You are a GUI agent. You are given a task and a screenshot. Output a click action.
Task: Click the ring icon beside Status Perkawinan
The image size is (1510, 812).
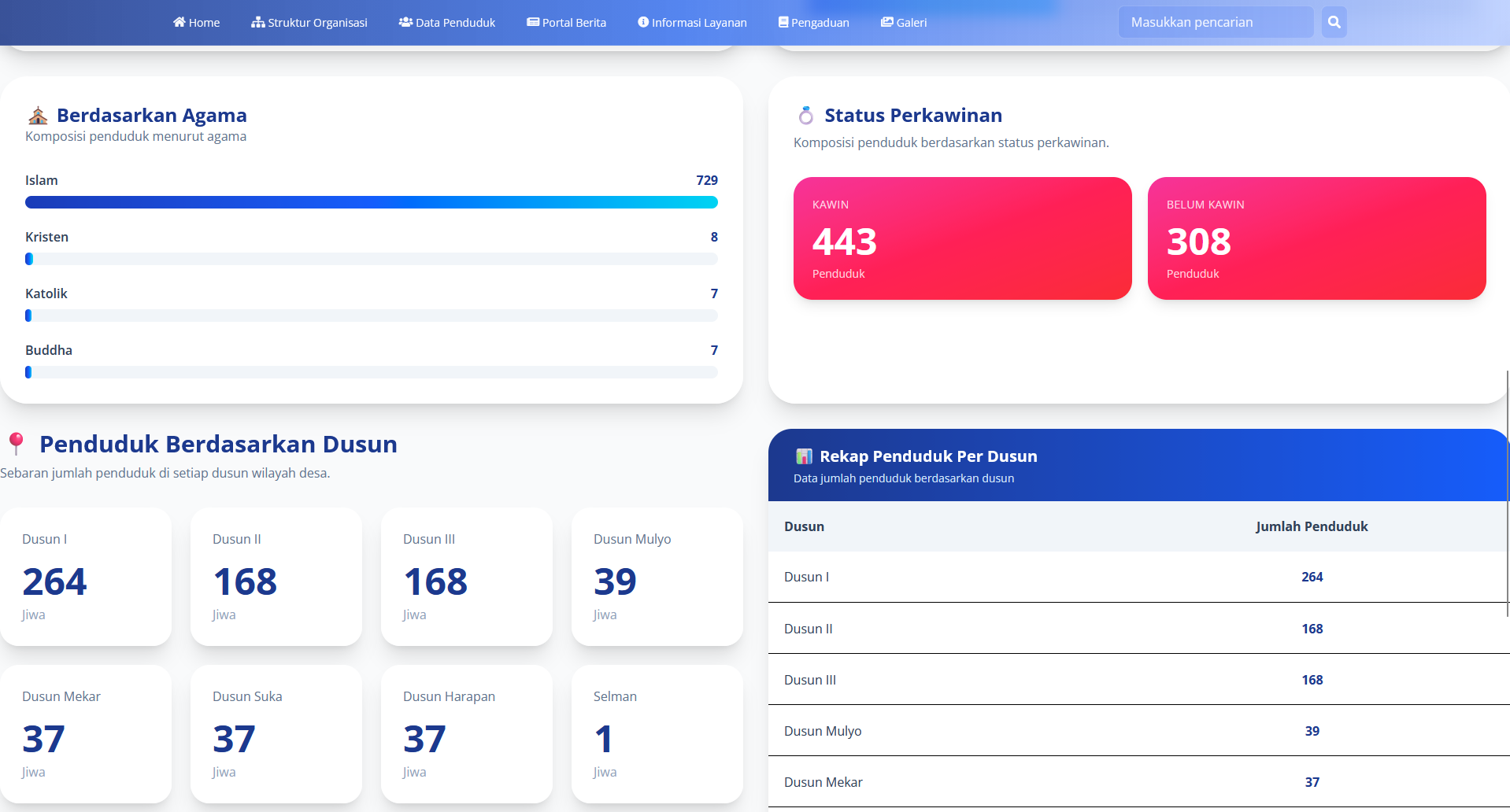(806, 116)
